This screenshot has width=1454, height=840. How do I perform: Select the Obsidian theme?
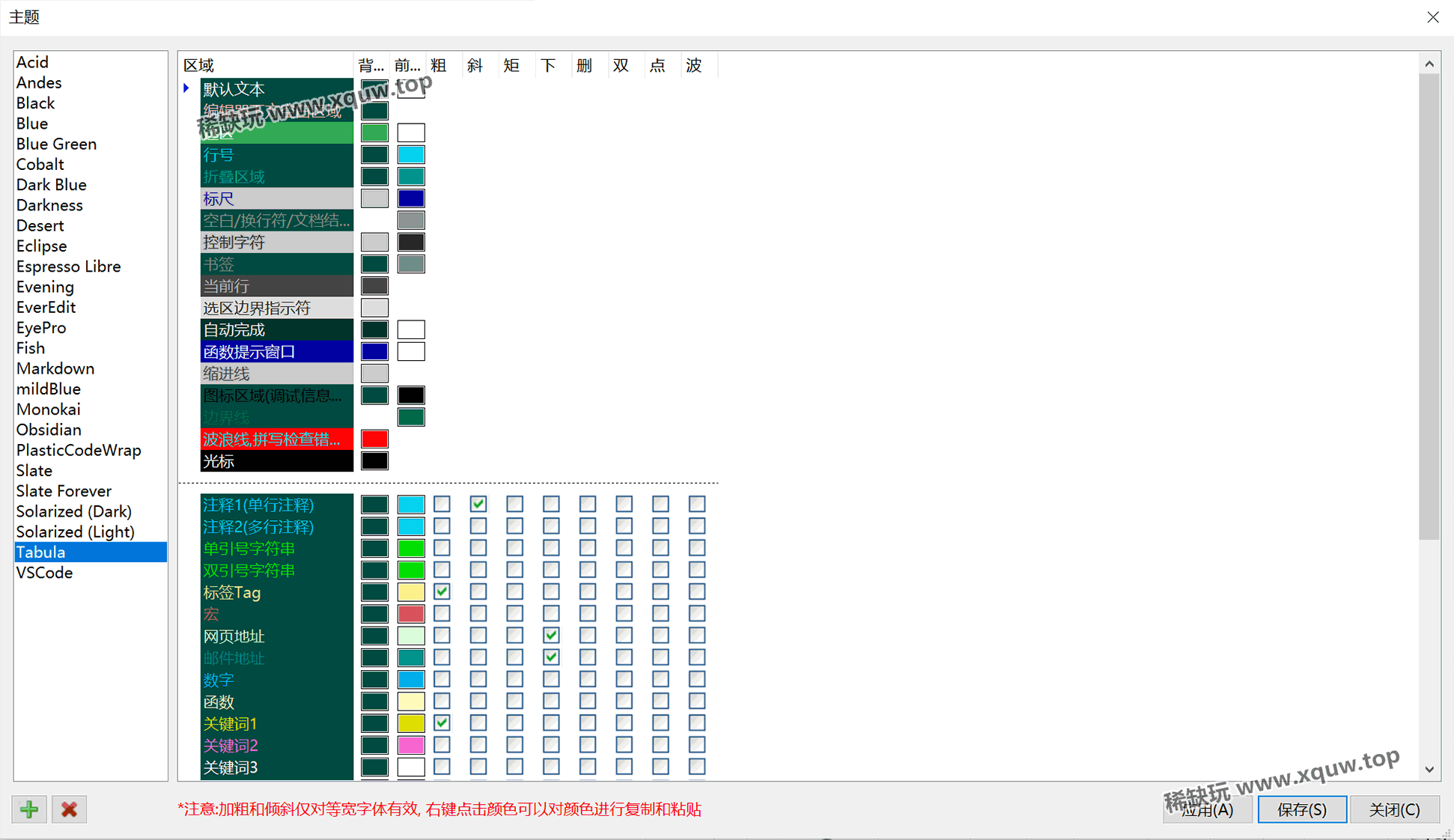[x=91, y=430]
